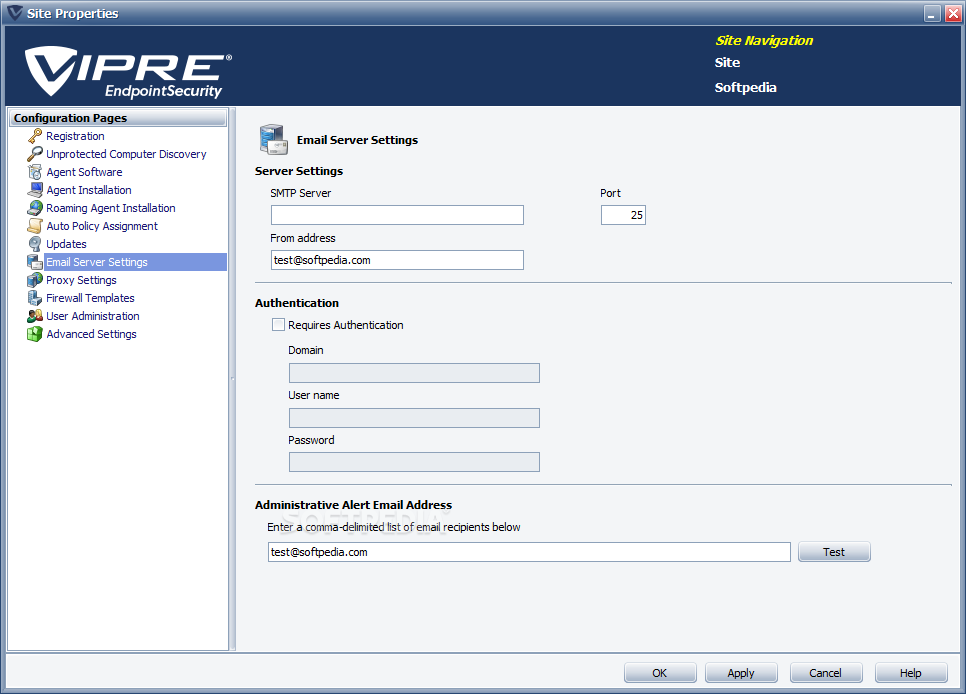Click the Apply button

pos(741,673)
